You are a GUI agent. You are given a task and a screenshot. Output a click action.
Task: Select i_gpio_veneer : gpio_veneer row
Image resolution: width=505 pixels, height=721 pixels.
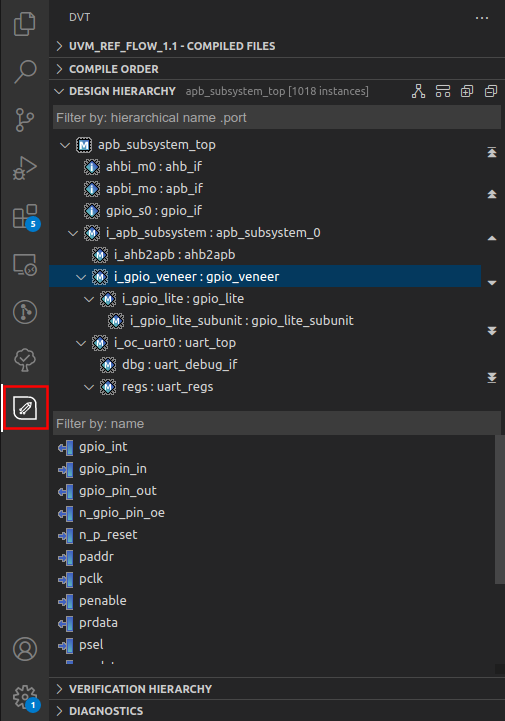click(265, 277)
